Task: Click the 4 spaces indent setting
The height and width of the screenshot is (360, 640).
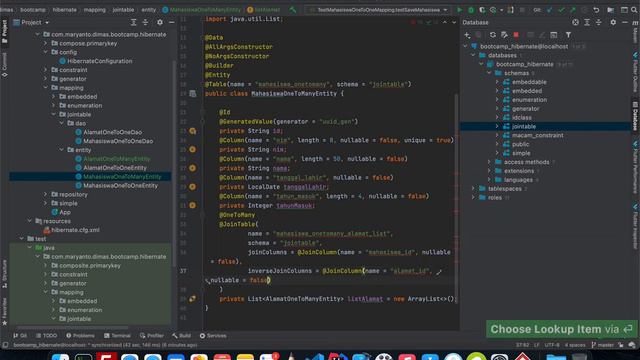Action: [575, 345]
